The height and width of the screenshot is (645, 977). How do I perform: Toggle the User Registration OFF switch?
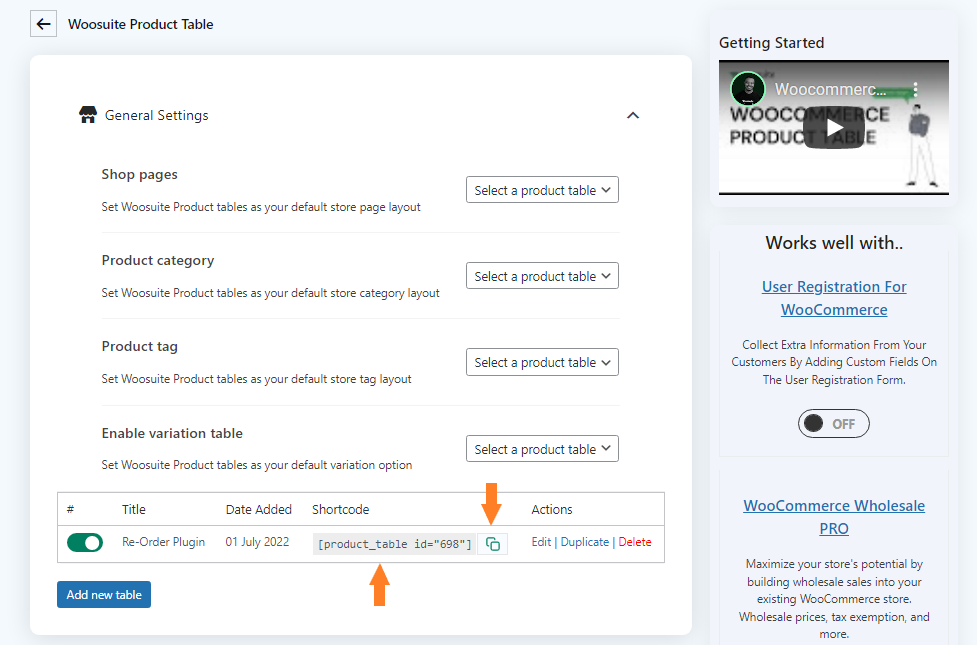(834, 424)
